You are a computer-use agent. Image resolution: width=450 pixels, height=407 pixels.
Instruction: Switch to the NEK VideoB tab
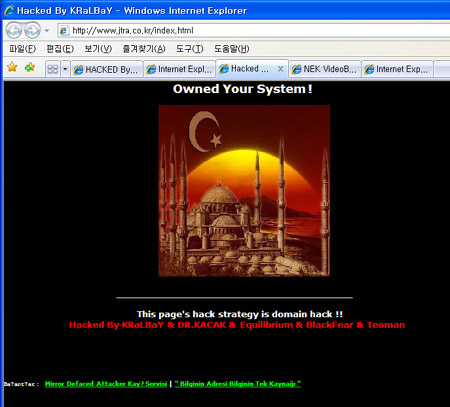coord(325,69)
